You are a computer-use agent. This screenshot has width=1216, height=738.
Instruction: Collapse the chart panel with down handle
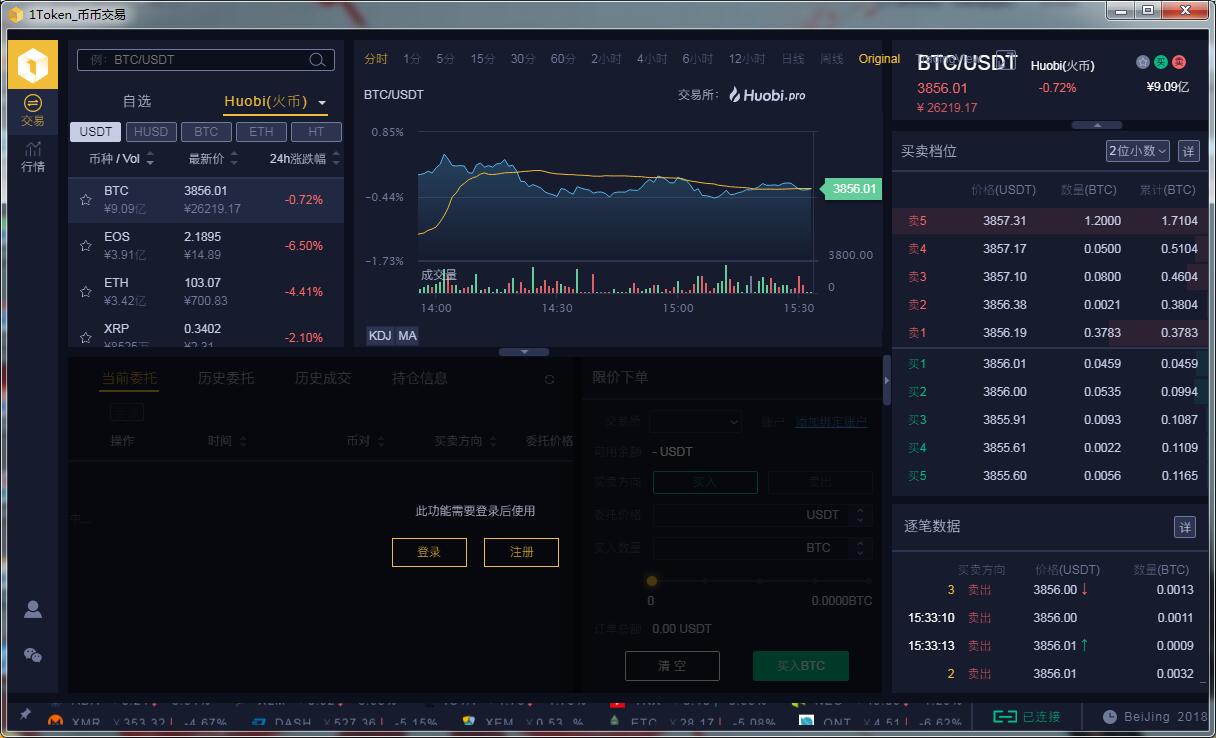(526, 352)
